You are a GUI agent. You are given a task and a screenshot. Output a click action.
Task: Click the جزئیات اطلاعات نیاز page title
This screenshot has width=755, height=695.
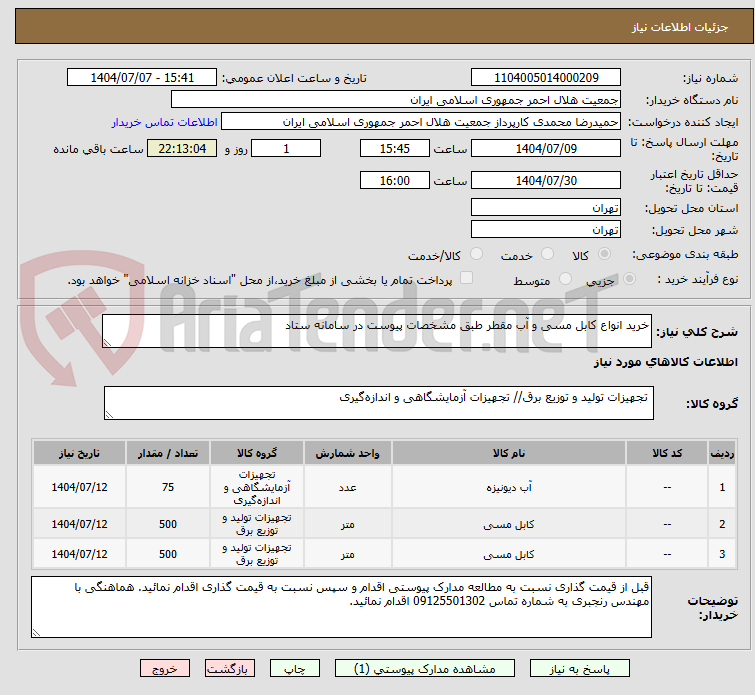point(679,27)
